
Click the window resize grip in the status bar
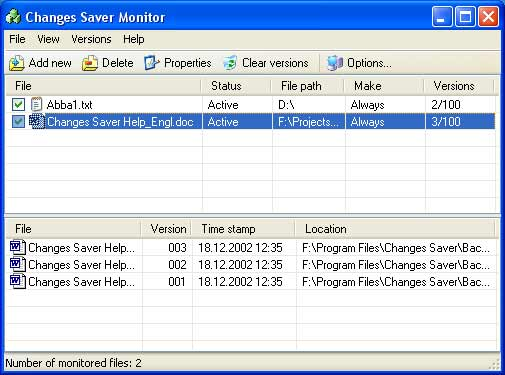tap(494, 364)
